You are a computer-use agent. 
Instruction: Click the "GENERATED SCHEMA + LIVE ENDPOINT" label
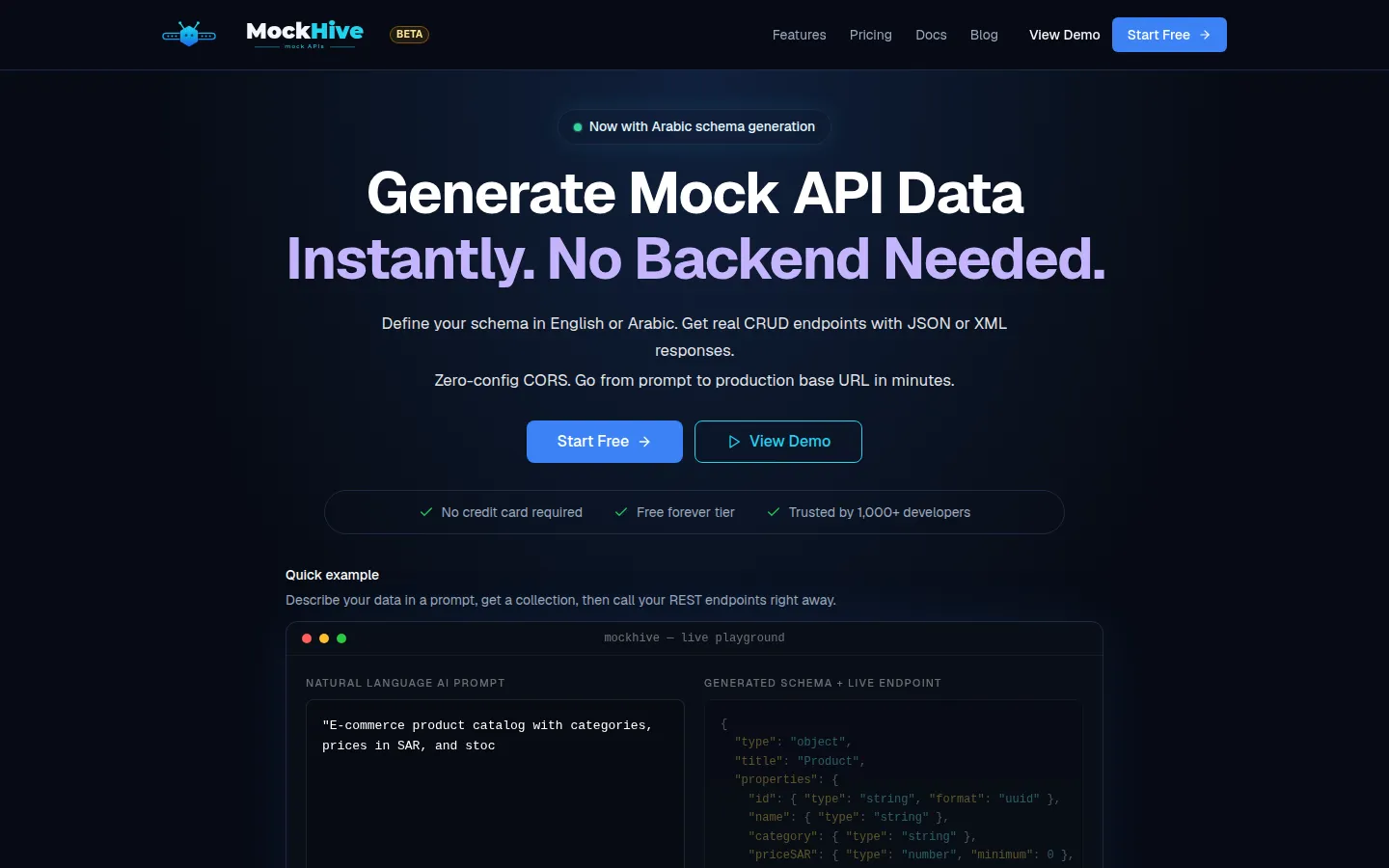pyautogui.click(x=823, y=683)
